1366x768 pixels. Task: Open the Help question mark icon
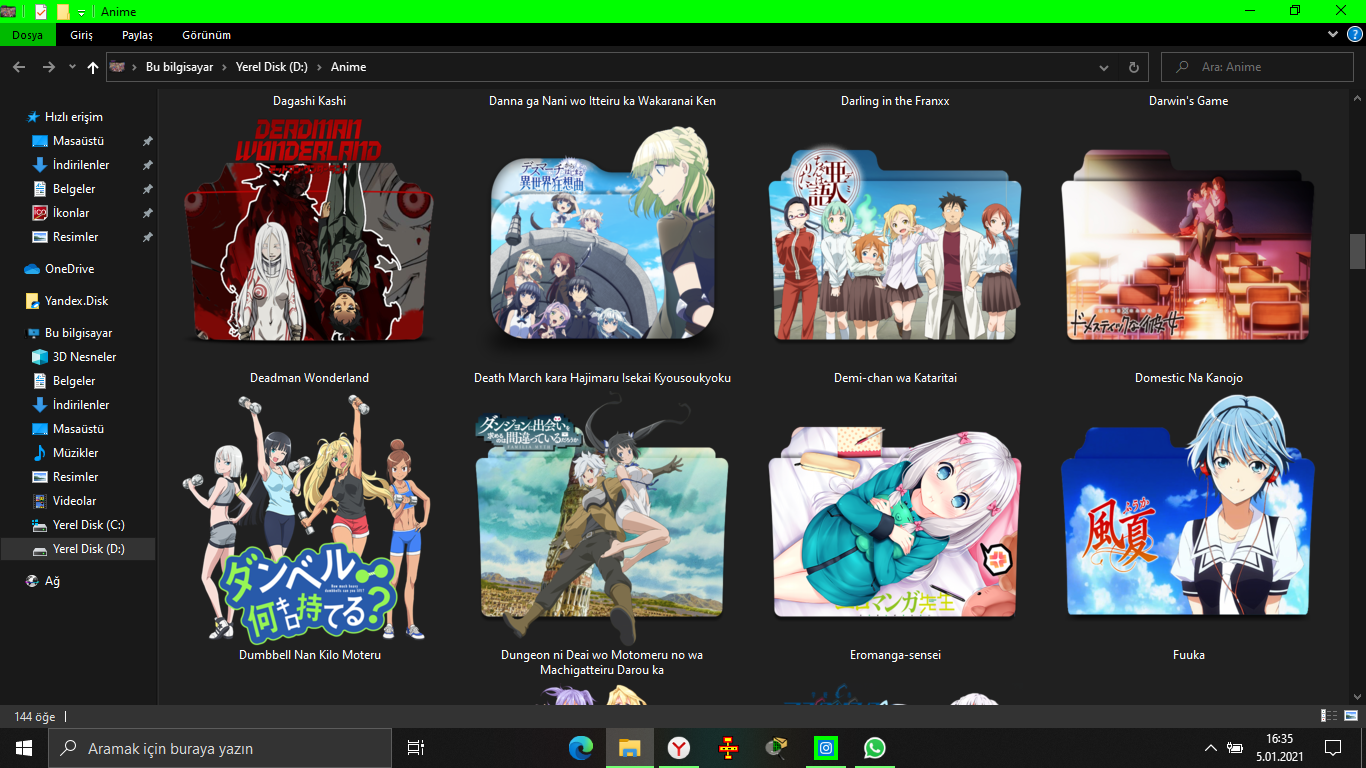(1355, 34)
